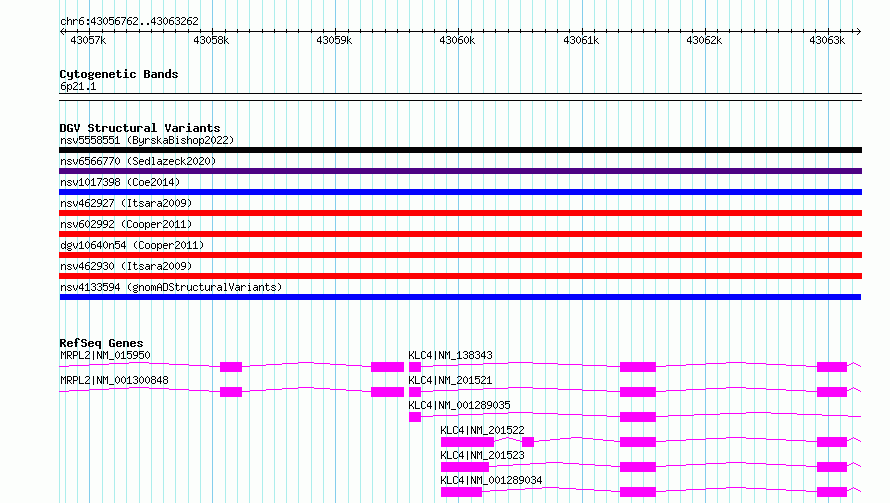The image size is (890, 503).
Task: Select the blue nsv1017398 variant bar
Action: tap(460, 192)
